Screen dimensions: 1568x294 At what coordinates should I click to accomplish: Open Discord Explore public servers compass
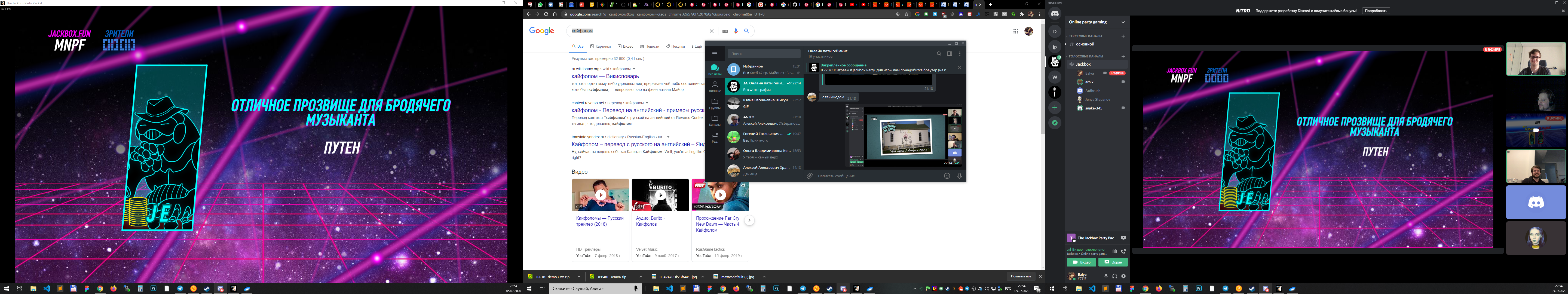[x=1055, y=123]
